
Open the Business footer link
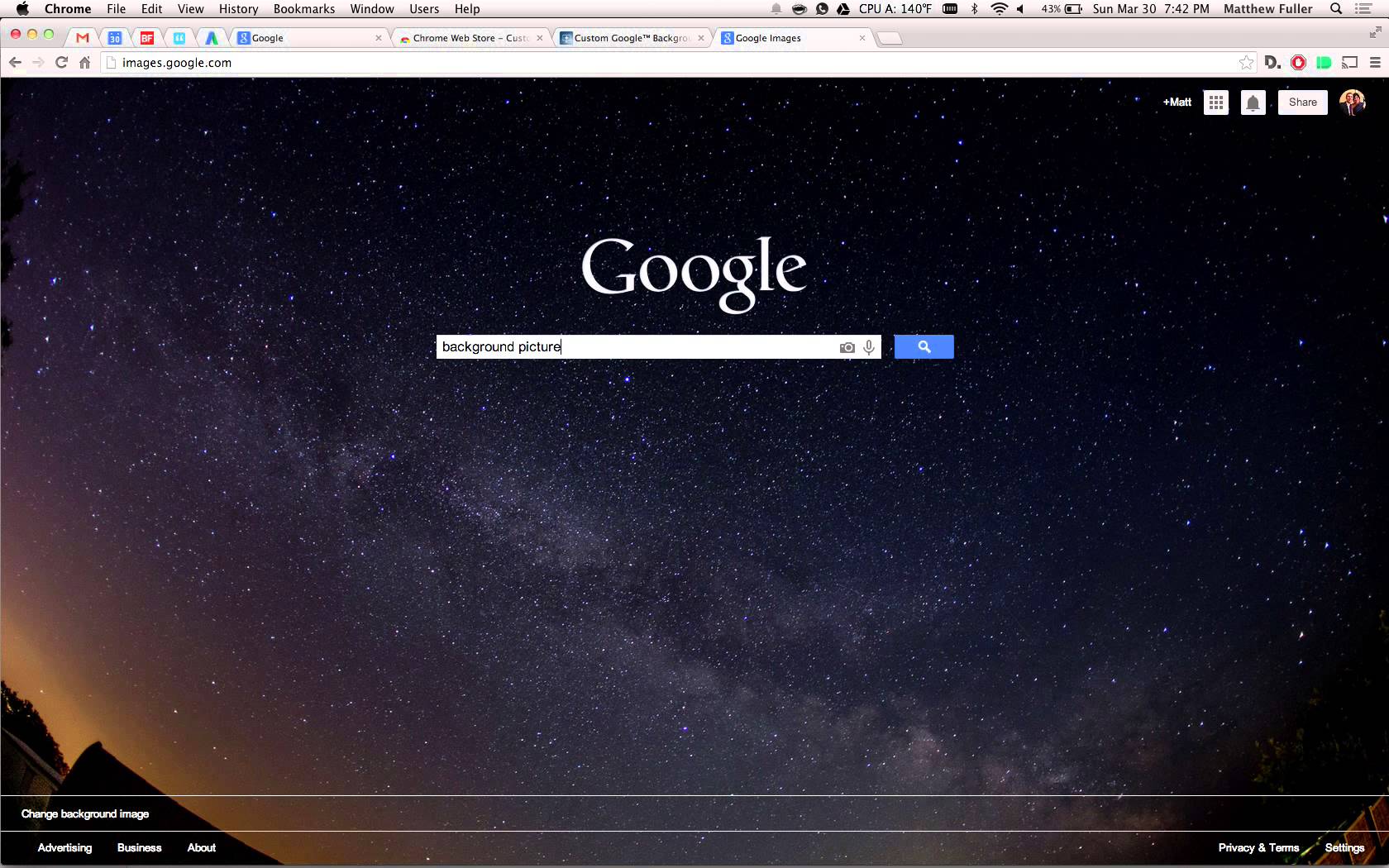point(139,848)
